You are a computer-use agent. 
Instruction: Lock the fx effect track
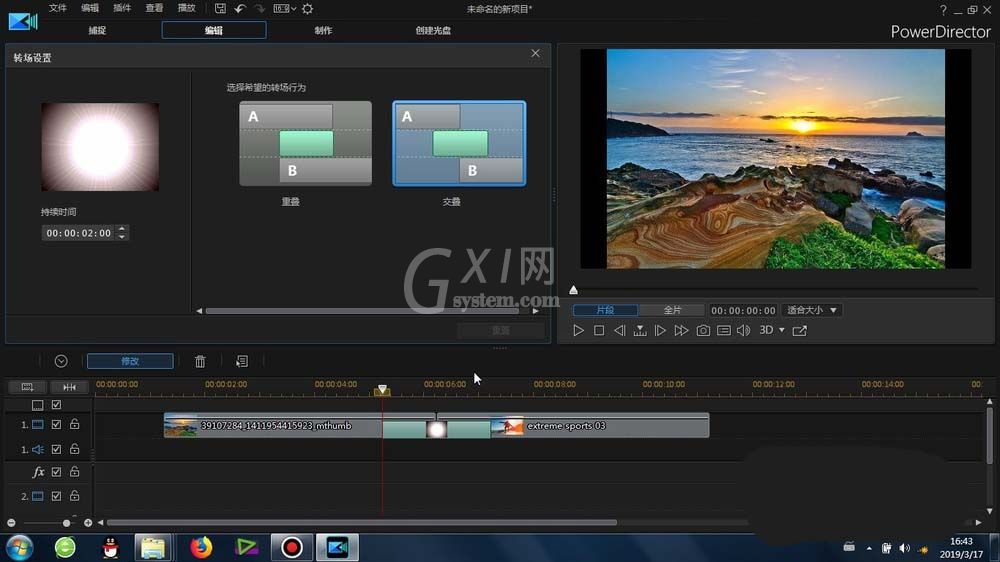75,471
